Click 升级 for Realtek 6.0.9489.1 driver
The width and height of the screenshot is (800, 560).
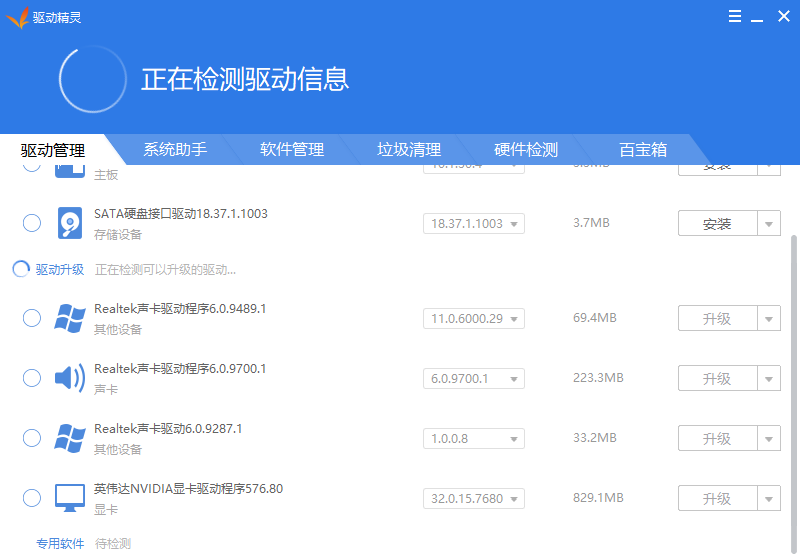pos(717,319)
